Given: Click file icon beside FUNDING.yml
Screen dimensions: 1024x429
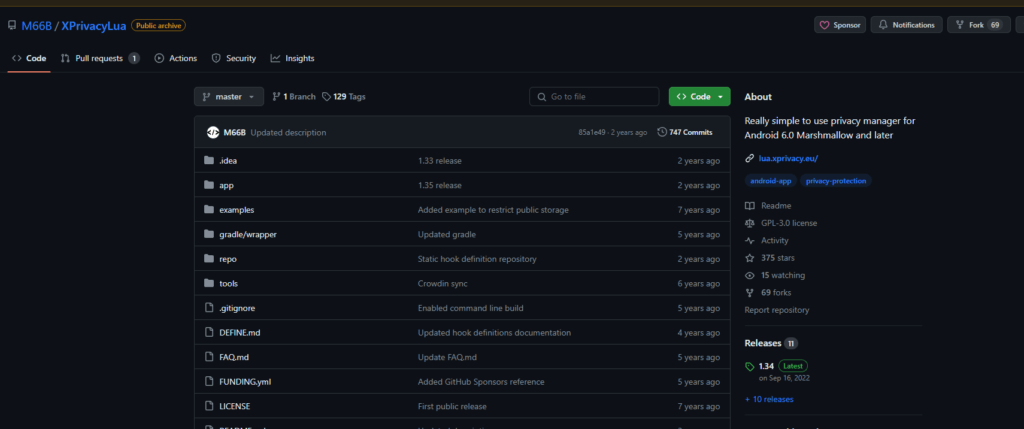Looking at the screenshot, I should click(x=209, y=381).
